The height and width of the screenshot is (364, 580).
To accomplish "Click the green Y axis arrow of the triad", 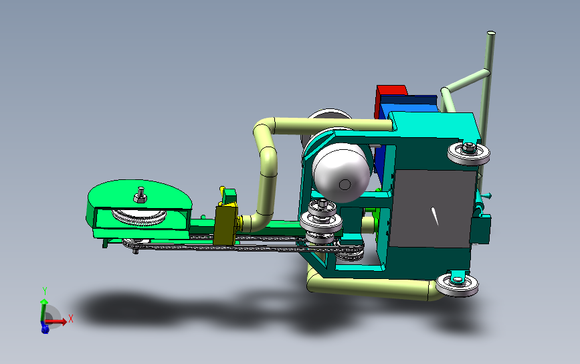I will coord(44,310).
